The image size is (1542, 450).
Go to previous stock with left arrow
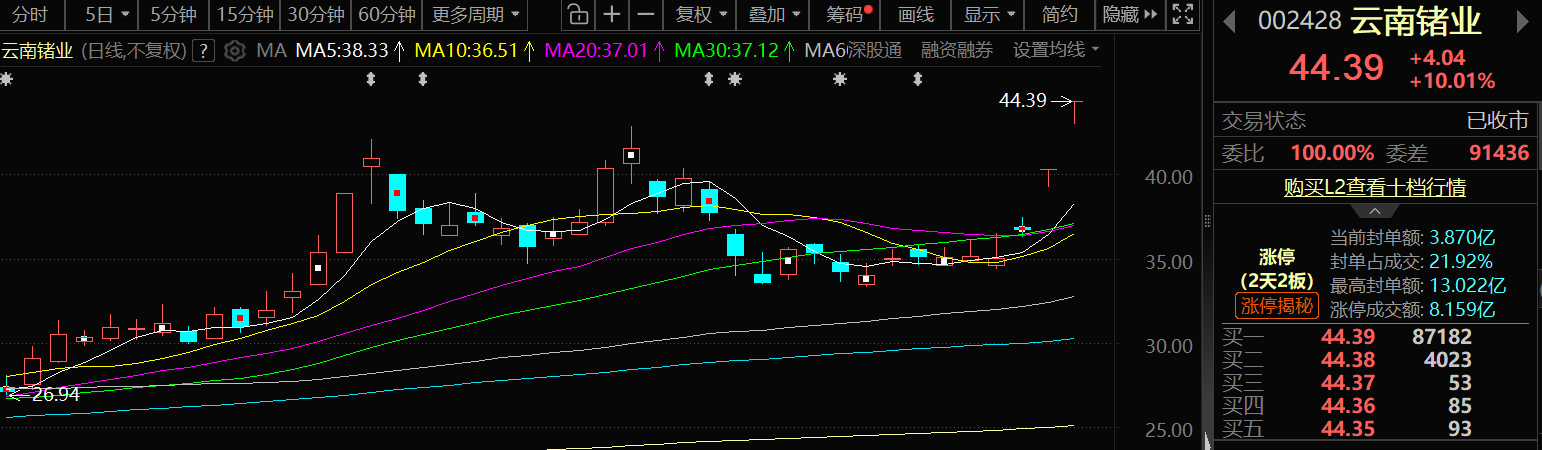coord(1230,22)
